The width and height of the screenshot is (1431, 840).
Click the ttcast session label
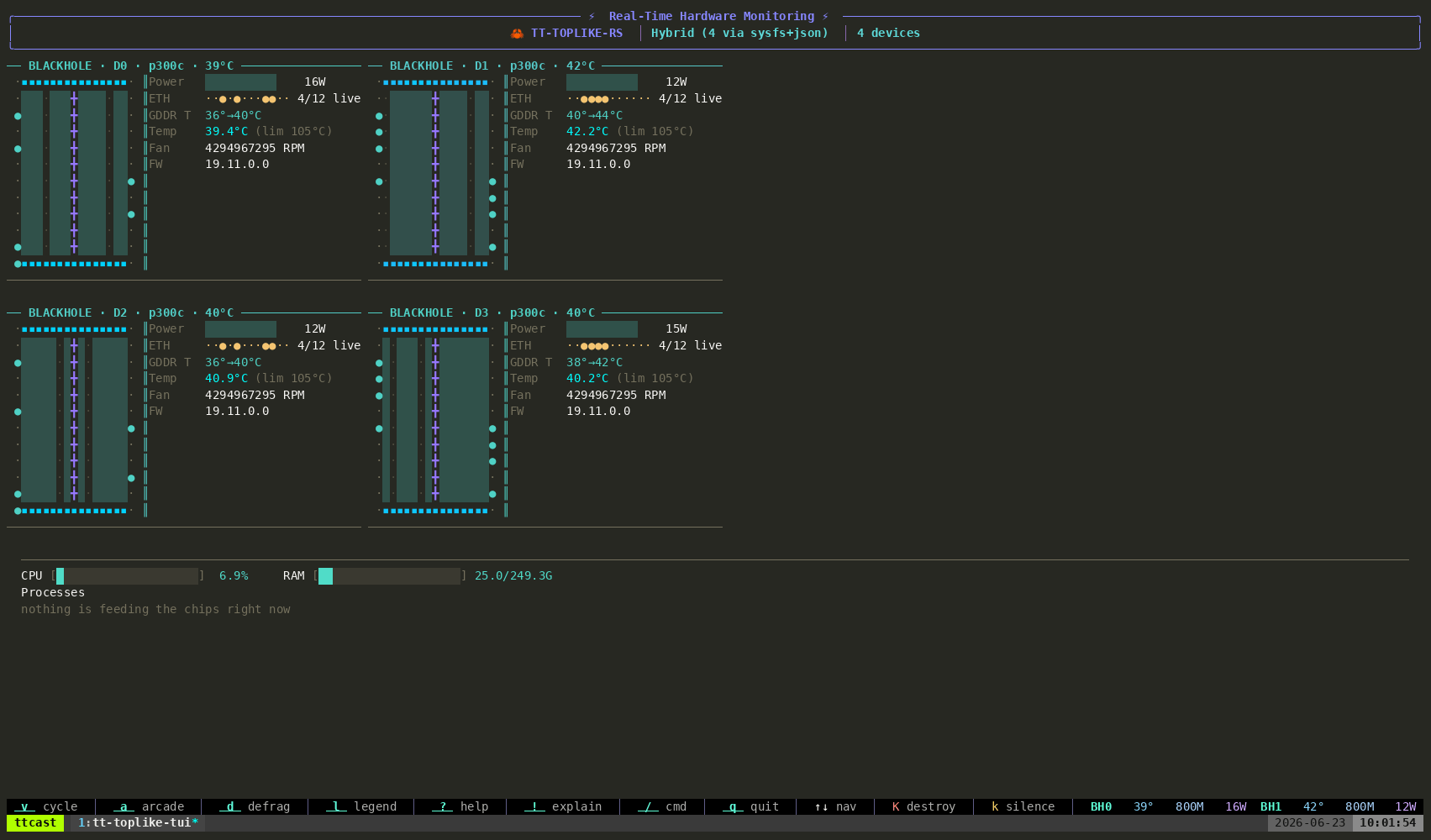click(x=35, y=823)
